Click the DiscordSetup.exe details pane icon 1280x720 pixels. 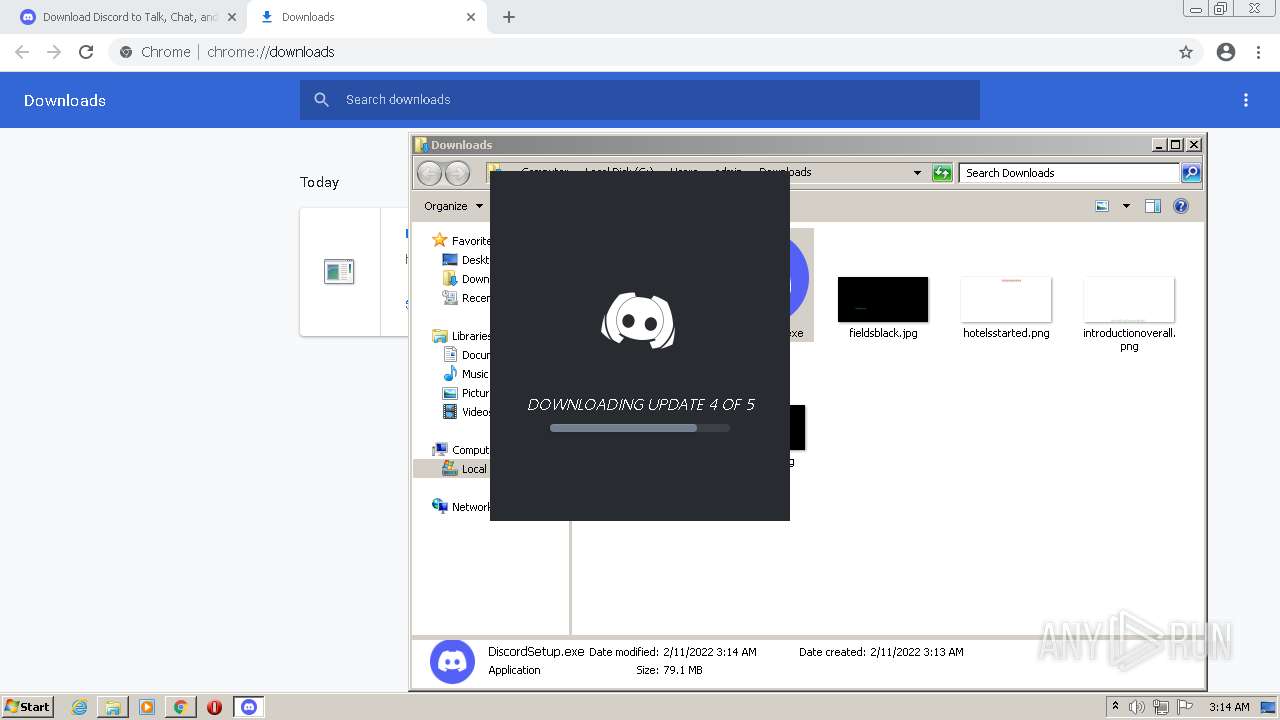[452, 662]
